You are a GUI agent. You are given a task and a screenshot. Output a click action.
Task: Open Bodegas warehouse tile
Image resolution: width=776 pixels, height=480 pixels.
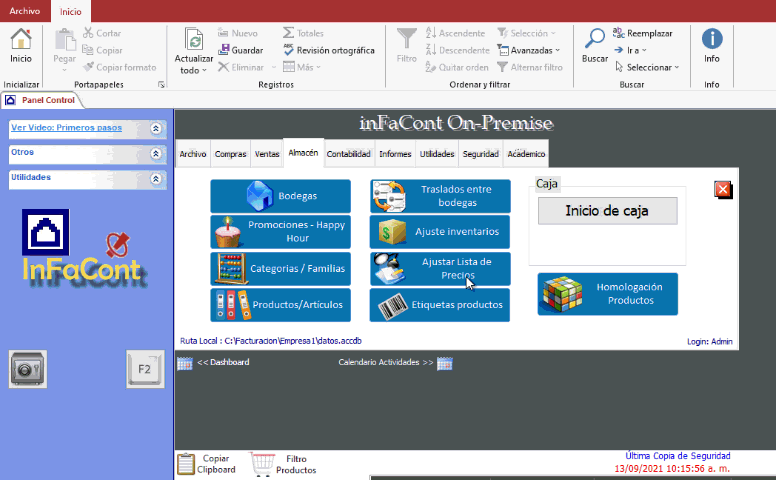pyautogui.click(x=281, y=196)
